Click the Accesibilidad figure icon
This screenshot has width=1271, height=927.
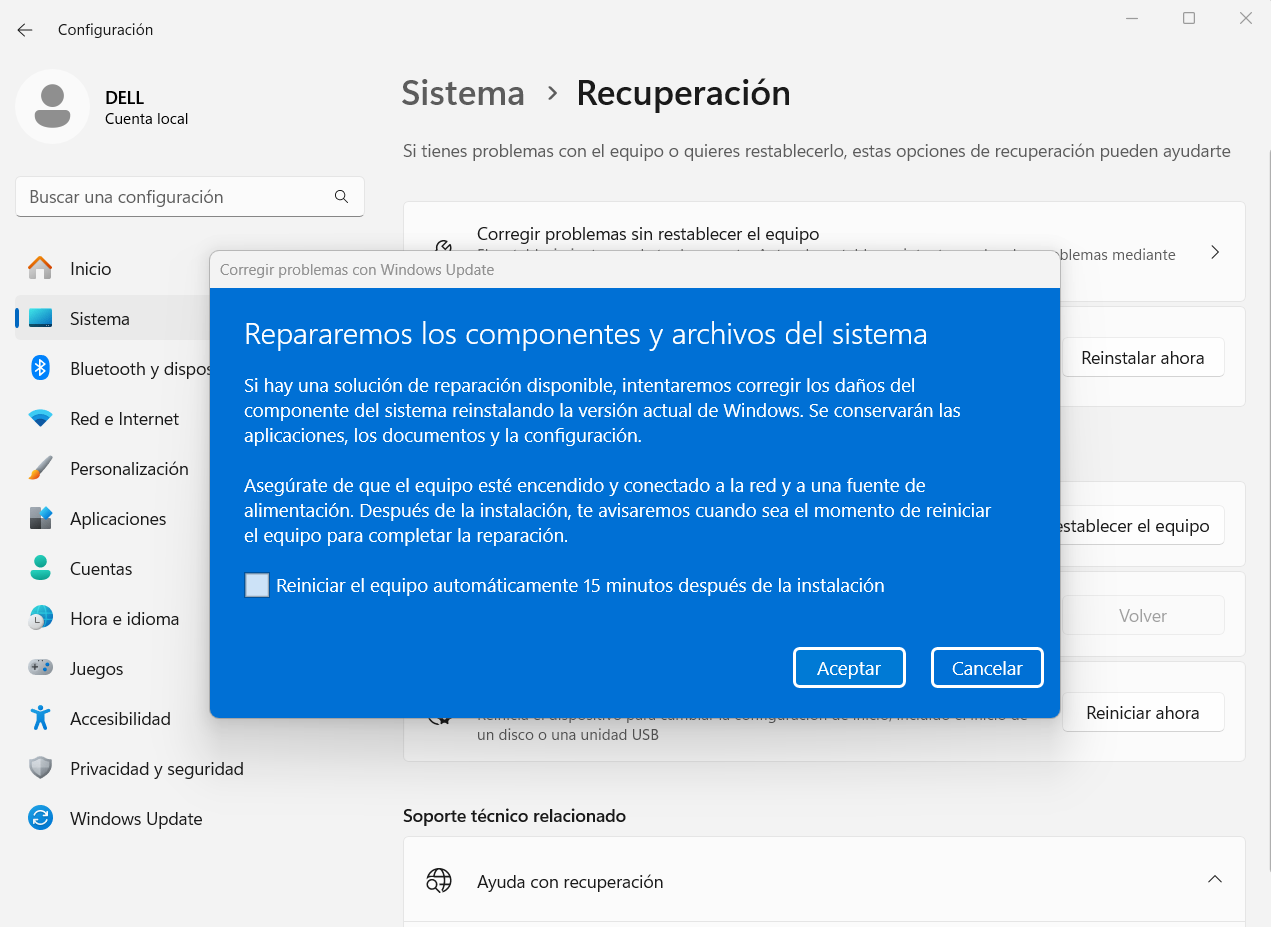tap(40, 718)
